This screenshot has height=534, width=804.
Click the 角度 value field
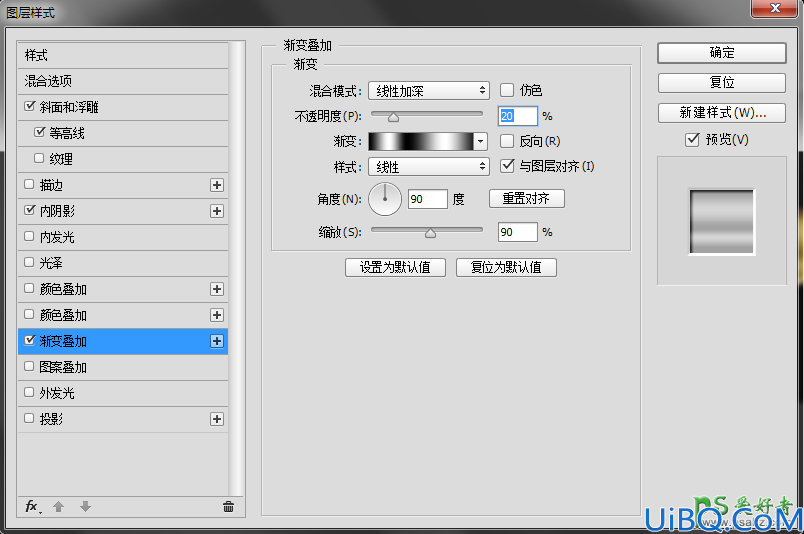click(x=428, y=199)
